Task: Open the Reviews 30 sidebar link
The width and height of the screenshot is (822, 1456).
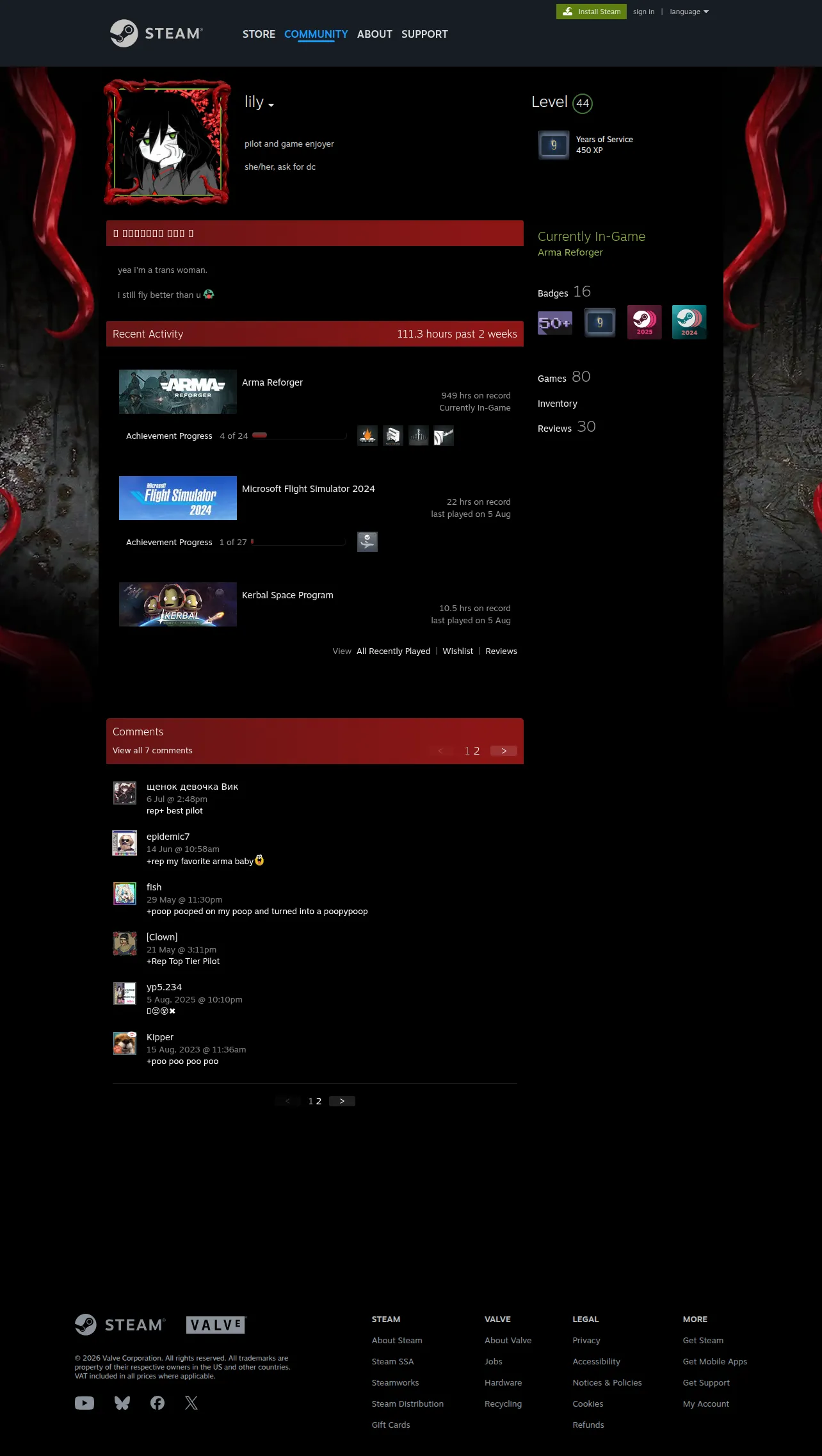Action: coord(567,427)
